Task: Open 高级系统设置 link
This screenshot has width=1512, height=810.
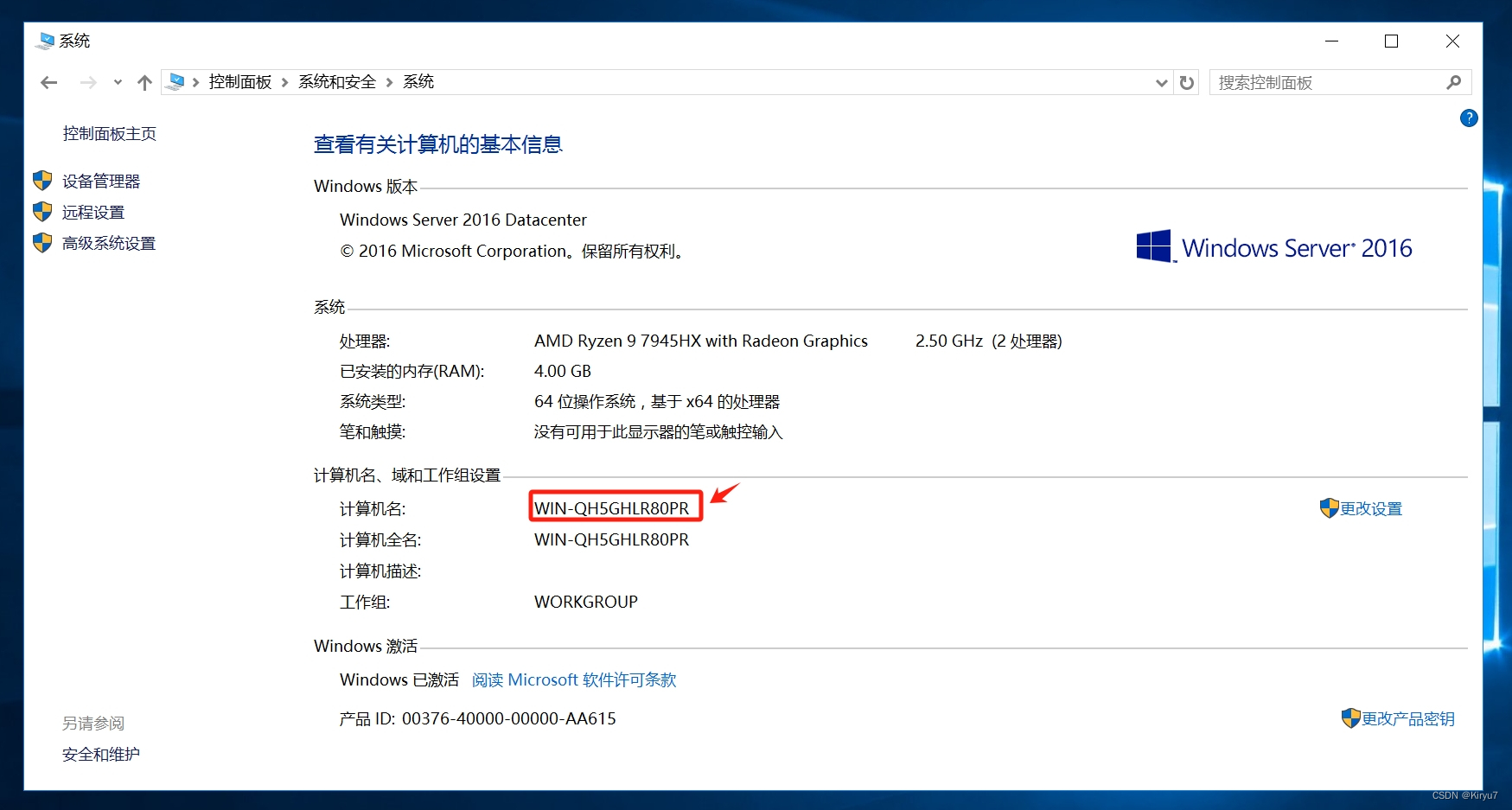Action: pos(108,244)
